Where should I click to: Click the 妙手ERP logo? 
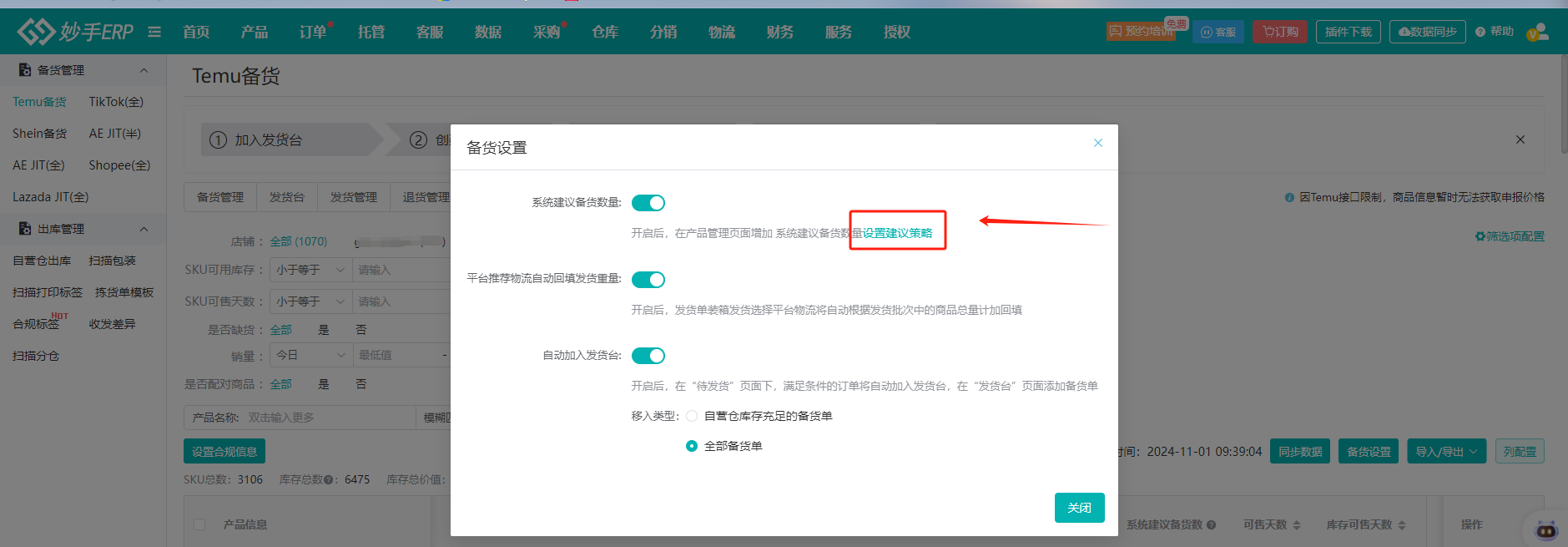tap(75, 32)
